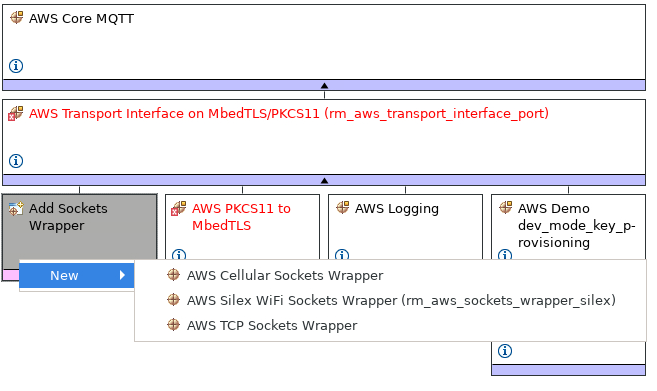
Task: Select the AWS Logging label
Action: click(x=397, y=208)
